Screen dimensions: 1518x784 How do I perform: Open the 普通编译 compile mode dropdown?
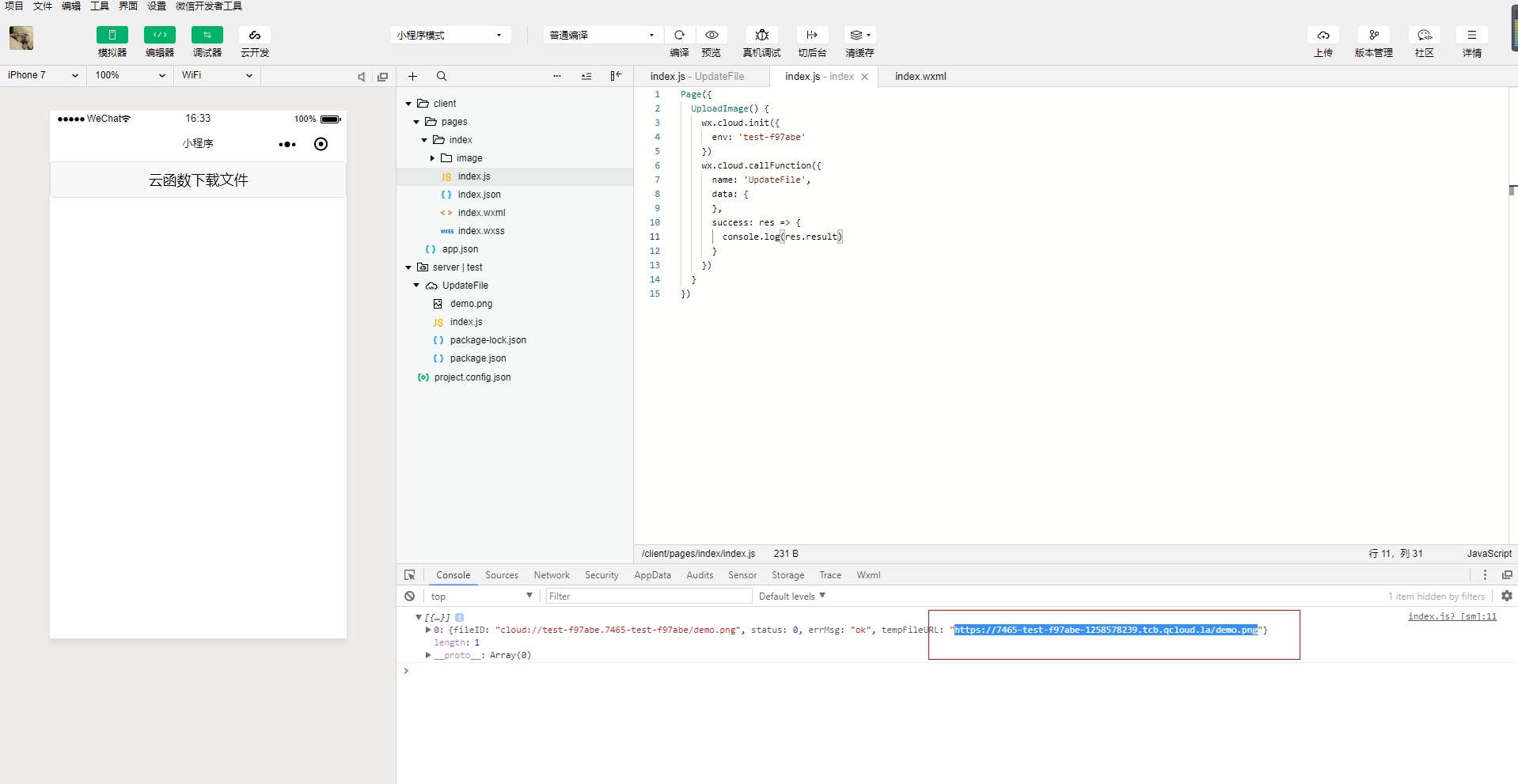point(602,35)
